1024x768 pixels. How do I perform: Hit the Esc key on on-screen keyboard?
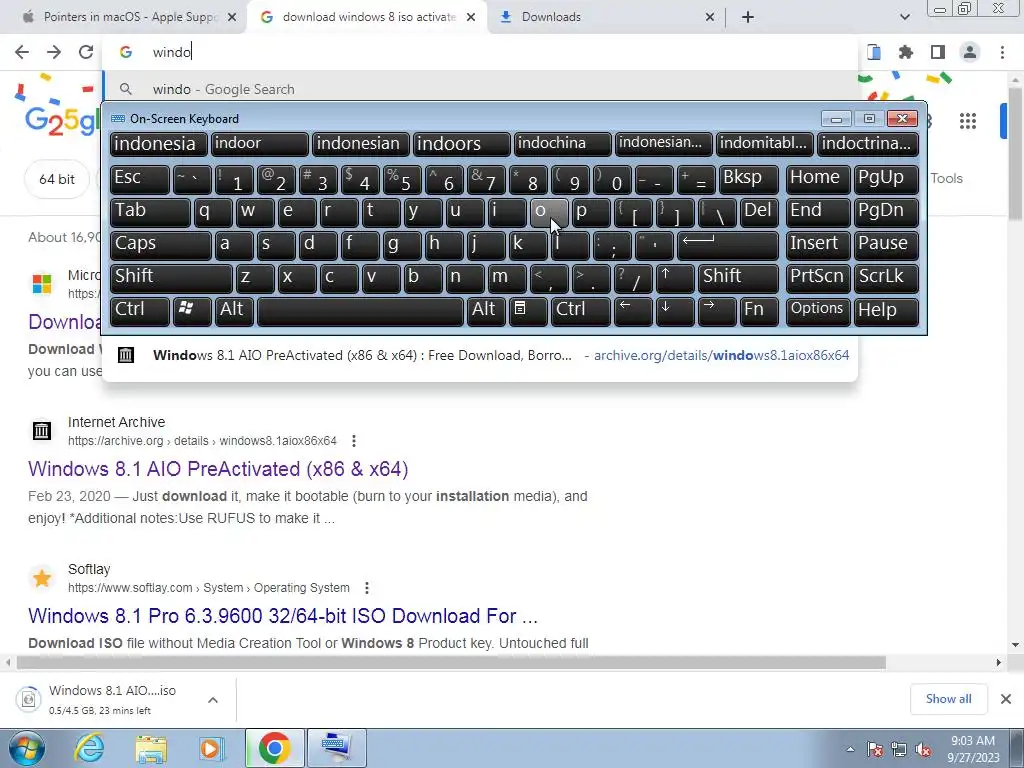click(x=140, y=179)
